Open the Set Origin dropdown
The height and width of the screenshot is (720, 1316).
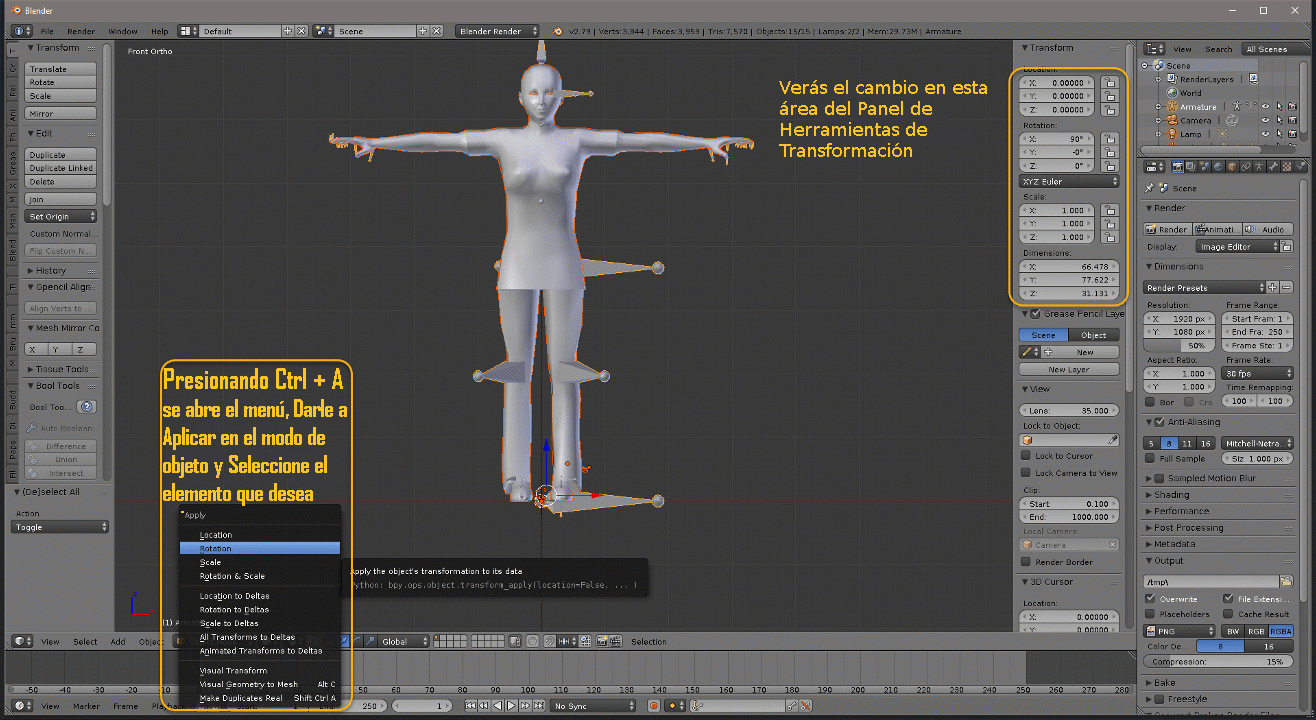coord(62,217)
